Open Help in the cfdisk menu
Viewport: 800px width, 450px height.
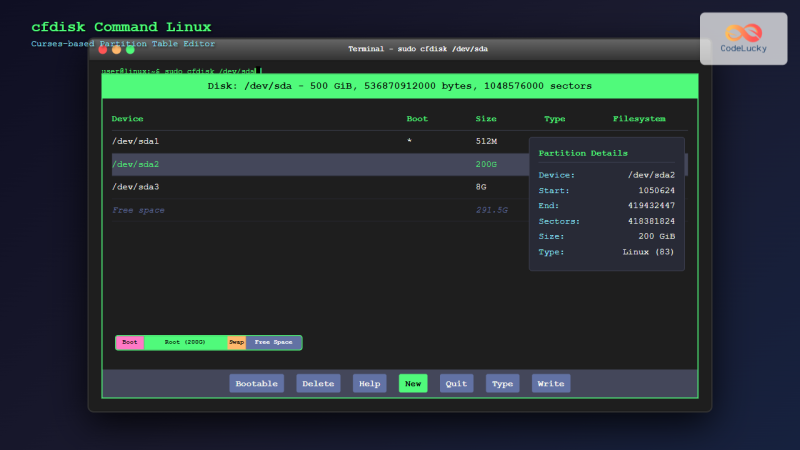[369, 383]
